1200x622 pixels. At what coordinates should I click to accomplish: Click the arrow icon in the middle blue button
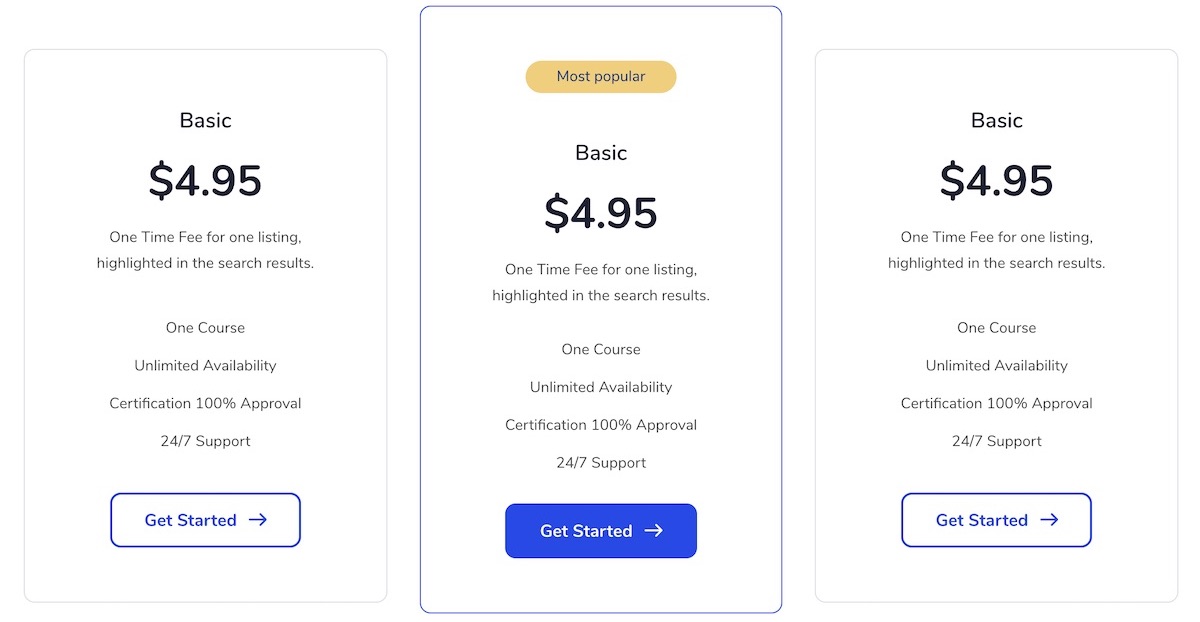coord(653,531)
